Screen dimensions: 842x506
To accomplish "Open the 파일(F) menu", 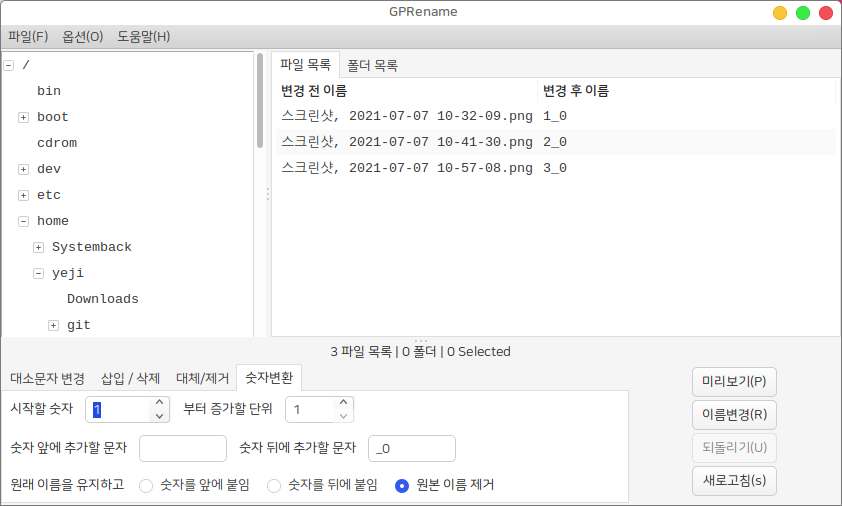I will [x=28, y=37].
